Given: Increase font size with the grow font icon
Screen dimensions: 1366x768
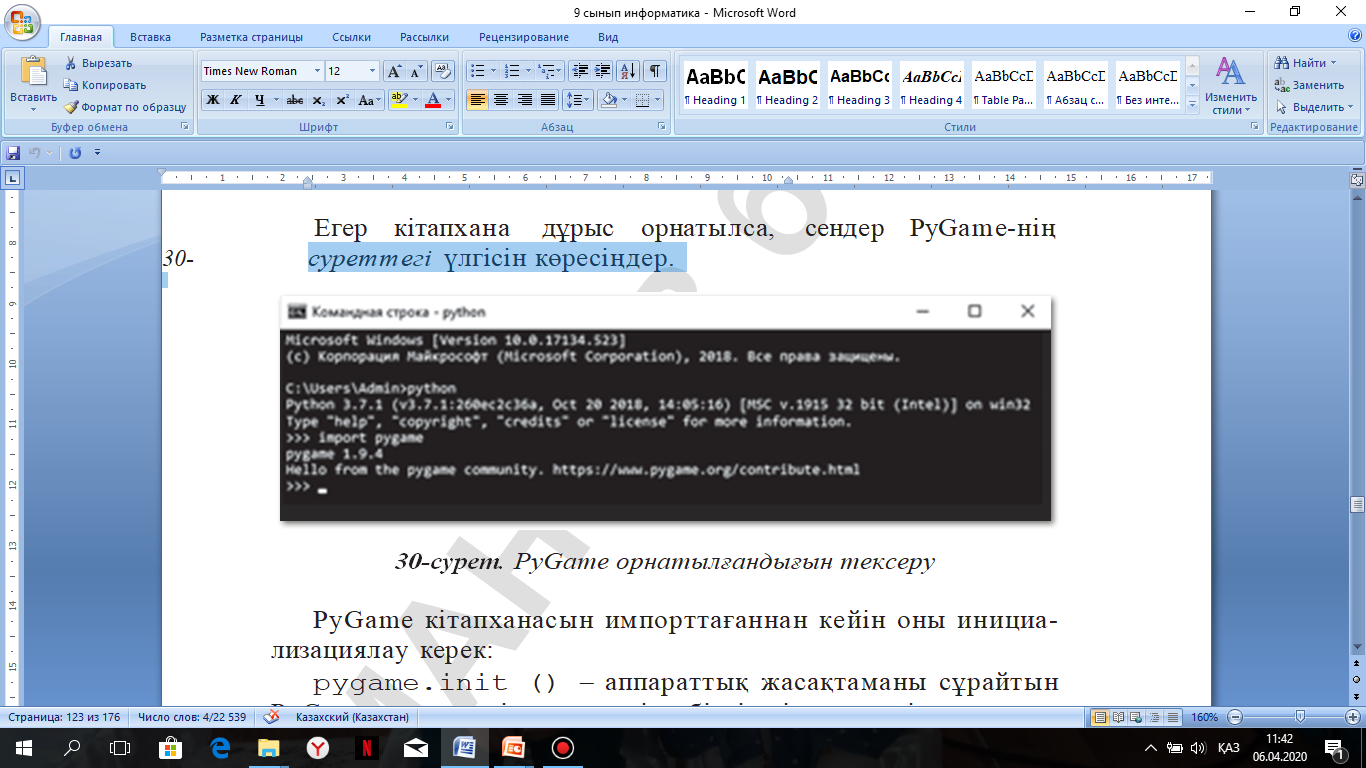Looking at the screenshot, I should click(394, 71).
